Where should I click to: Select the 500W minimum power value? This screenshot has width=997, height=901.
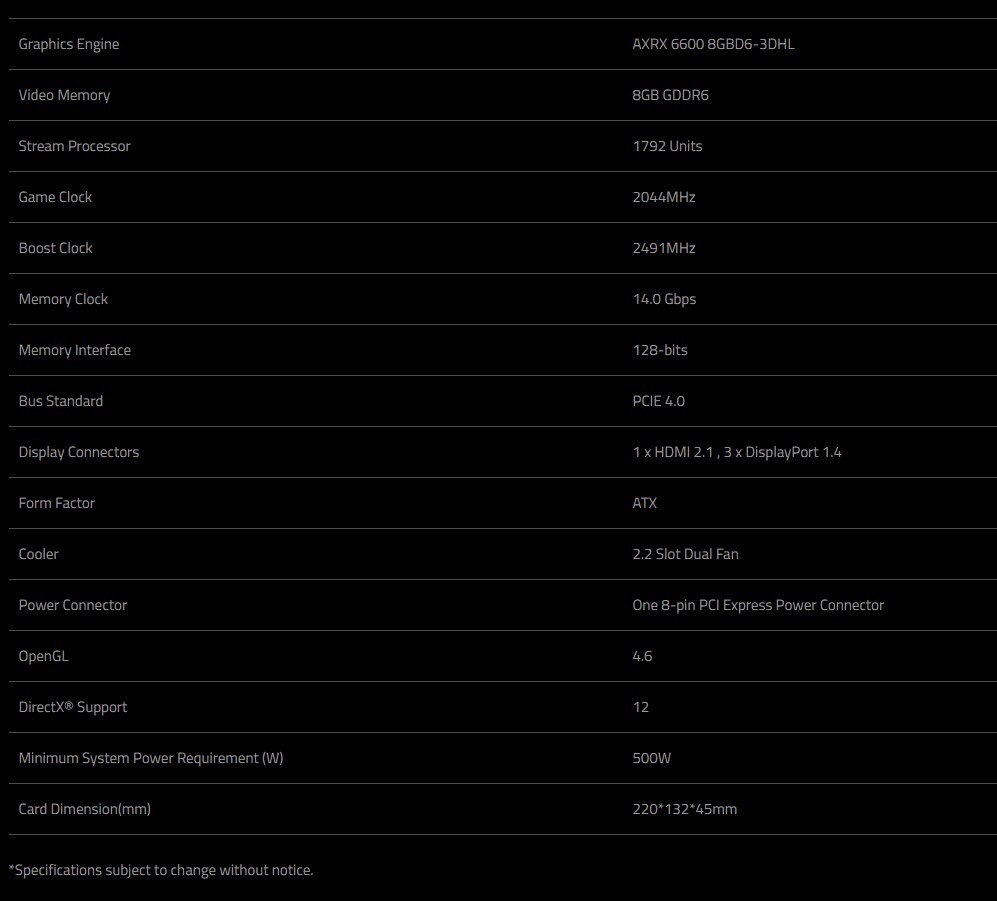pos(652,757)
